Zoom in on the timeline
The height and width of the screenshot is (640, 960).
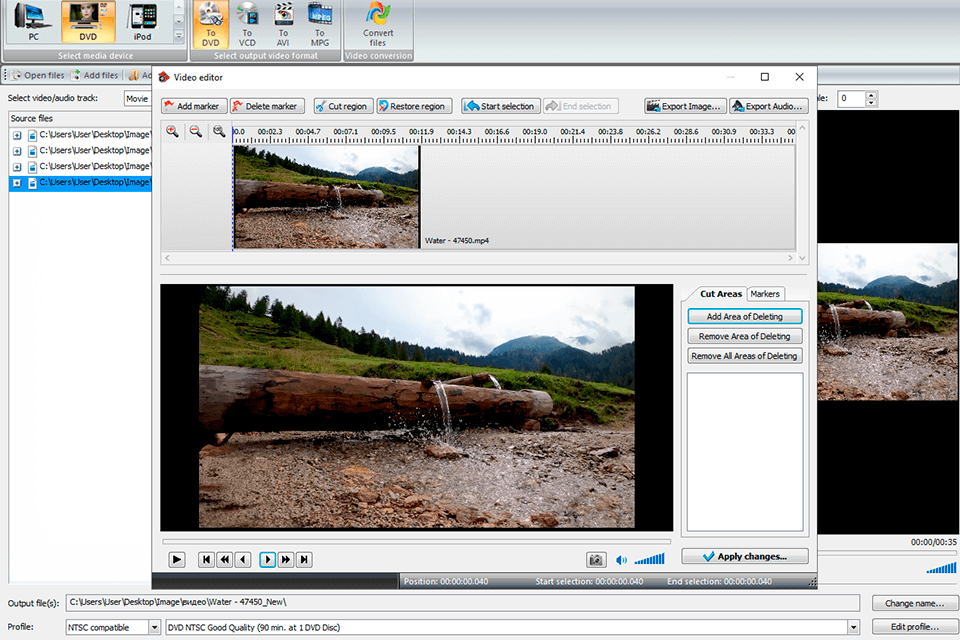coord(173,131)
